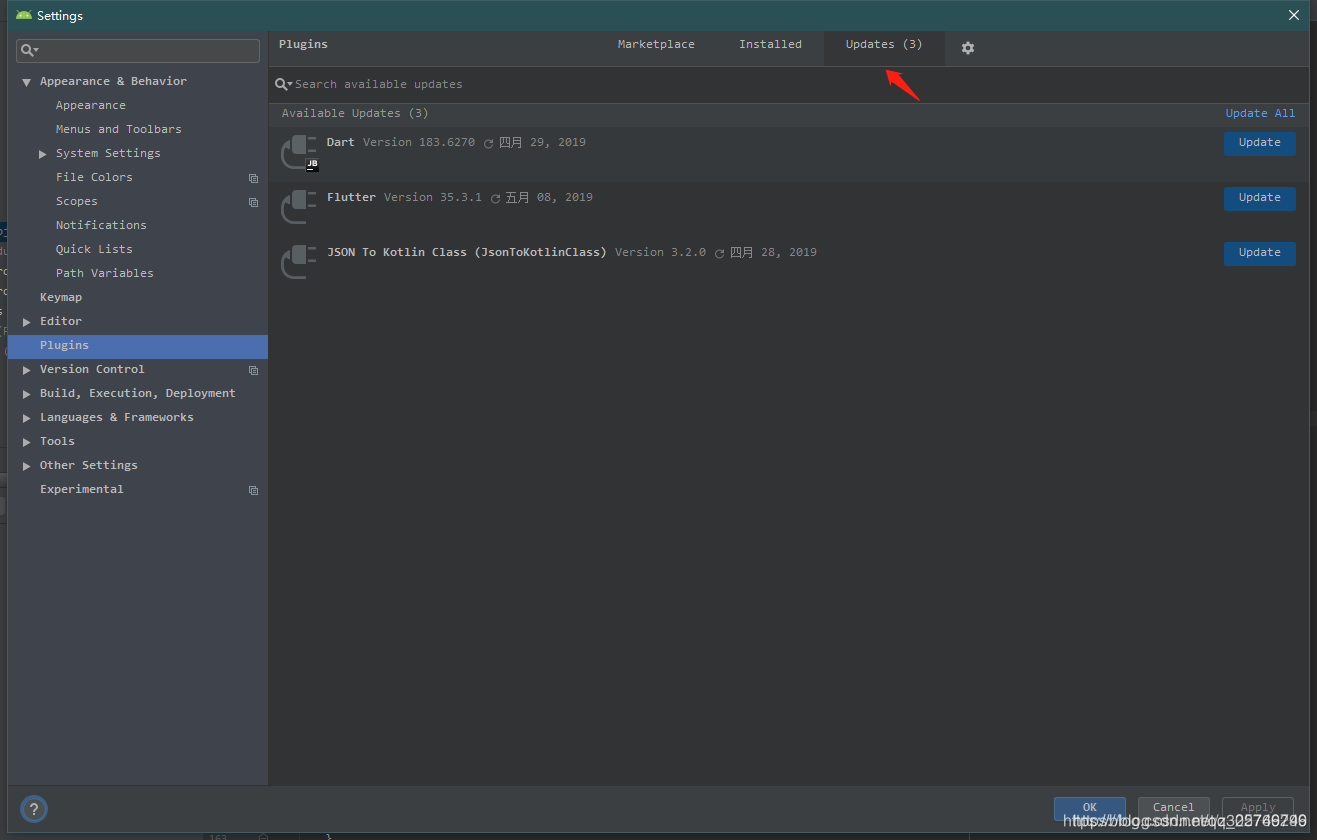The image size is (1317, 840).
Task: Select Appearance in the settings tree
Action: tap(91, 106)
